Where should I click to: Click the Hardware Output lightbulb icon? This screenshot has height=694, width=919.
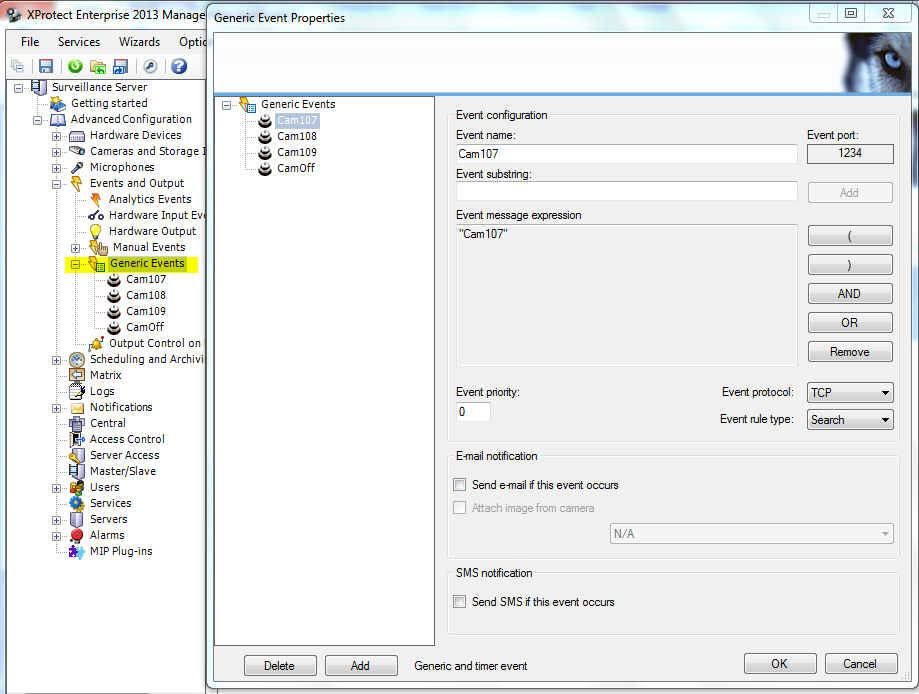[x=96, y=232]
